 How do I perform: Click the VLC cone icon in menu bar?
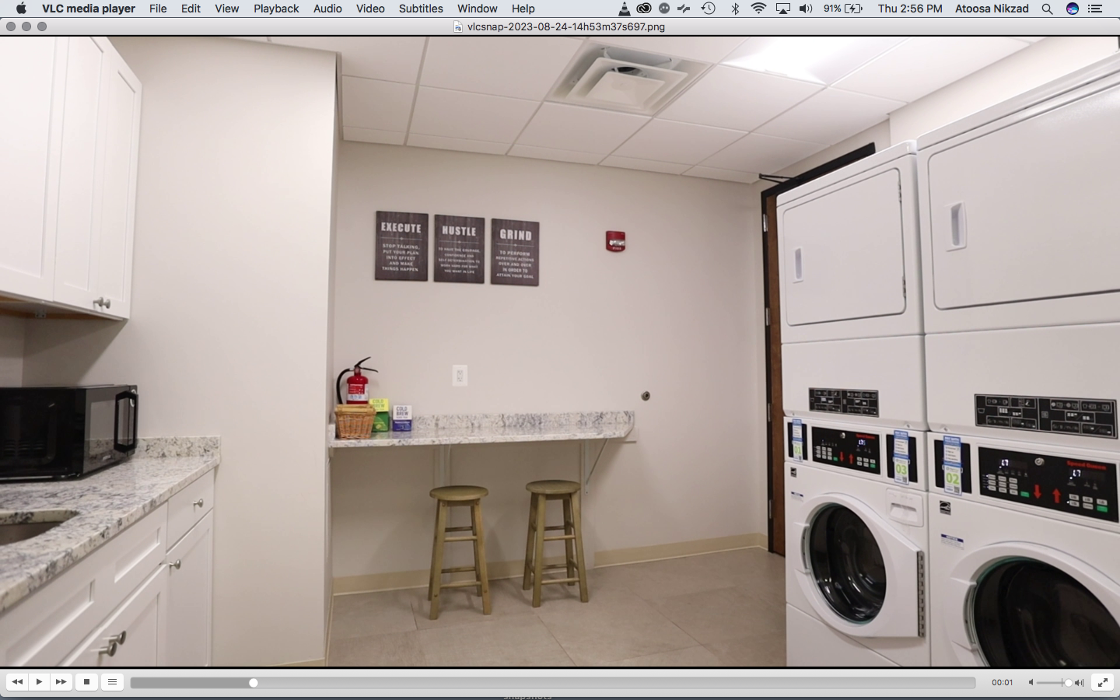(x=624, y=8)
